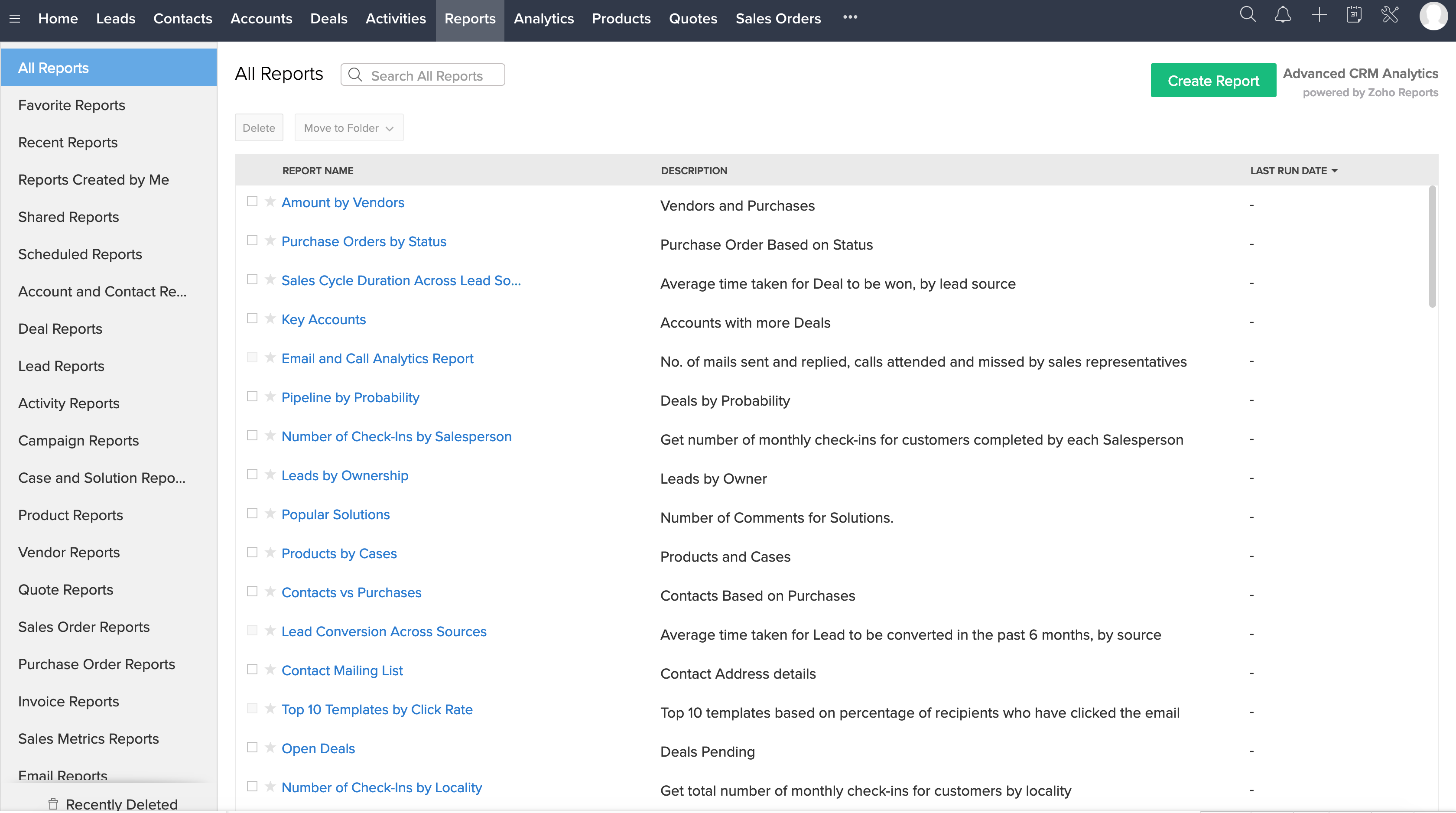Viewport: 1456px width, 813px height.
Task: Star the Key Accounts report
Action: (x=270, y=318)
